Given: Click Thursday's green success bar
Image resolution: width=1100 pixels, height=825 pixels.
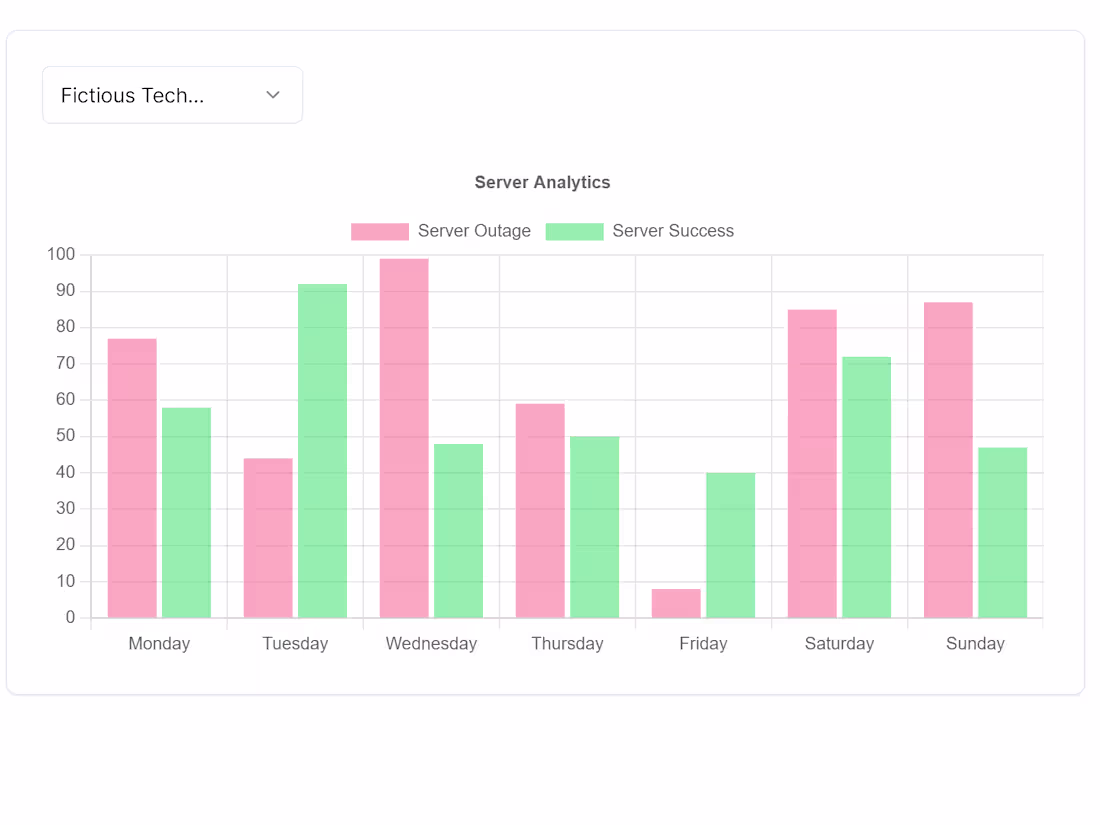Looking at the screenshot, I should coord(595,528).
